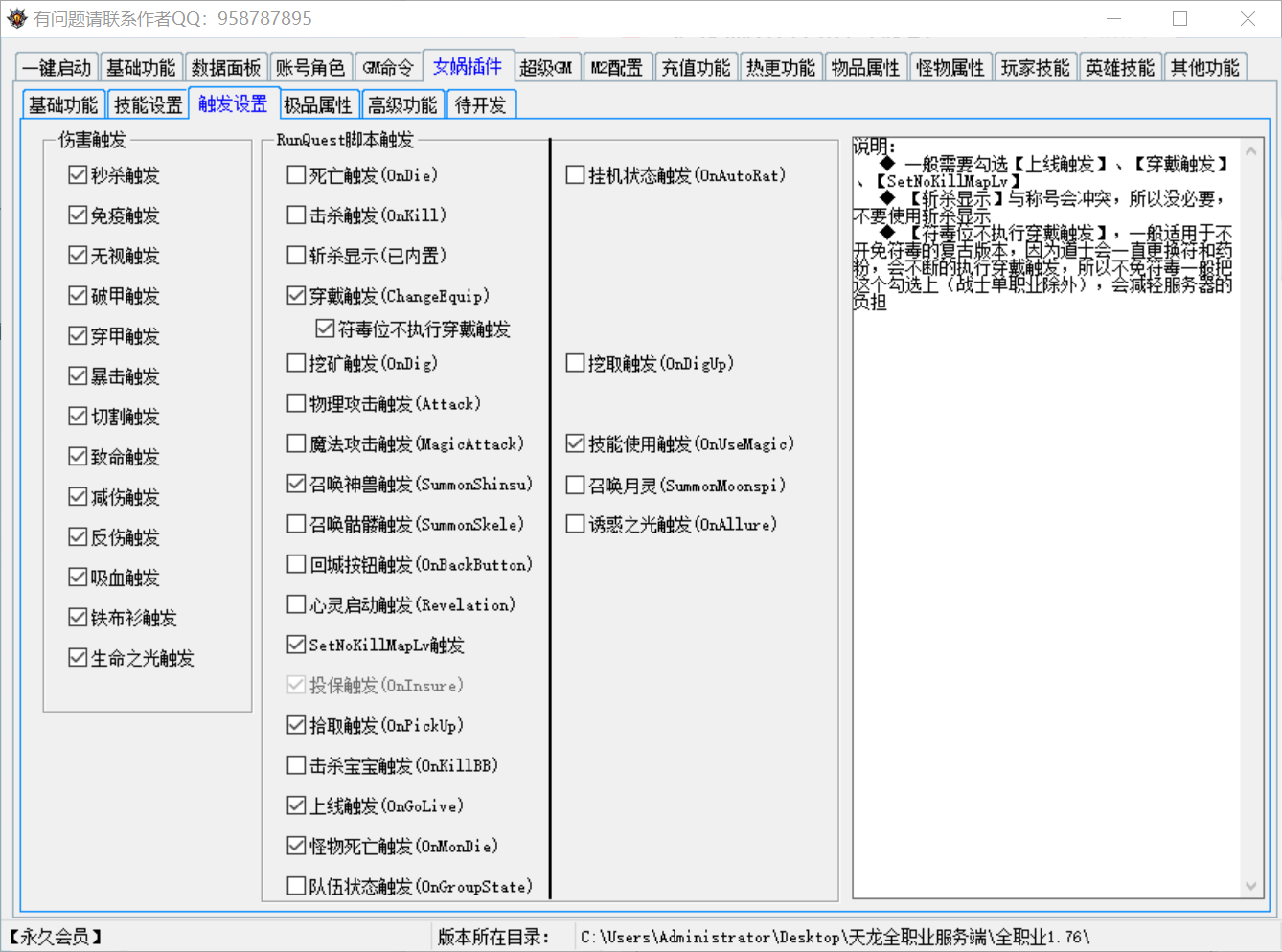Screen dimensions: 1282x952
Task: Uncheck 生命之光触发
Action: [x=131, y=658]
